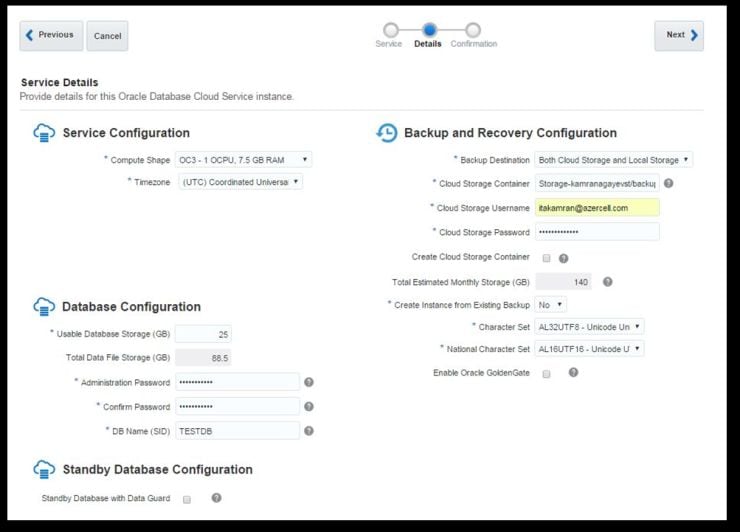Show help for Create Cloud Storage Container
The height and width of the screenshot is (532, 740).
[x=563, y=258]
